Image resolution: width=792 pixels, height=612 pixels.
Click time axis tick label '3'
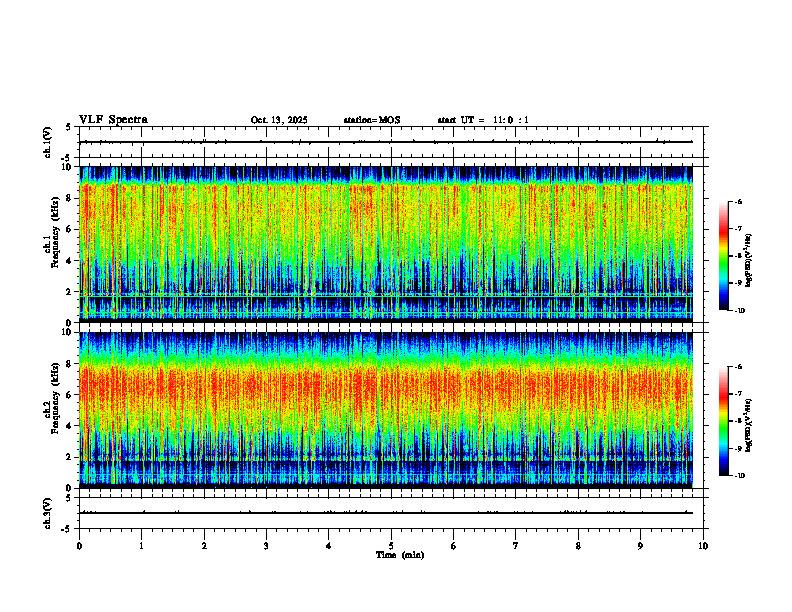click(x=266, y=546)
